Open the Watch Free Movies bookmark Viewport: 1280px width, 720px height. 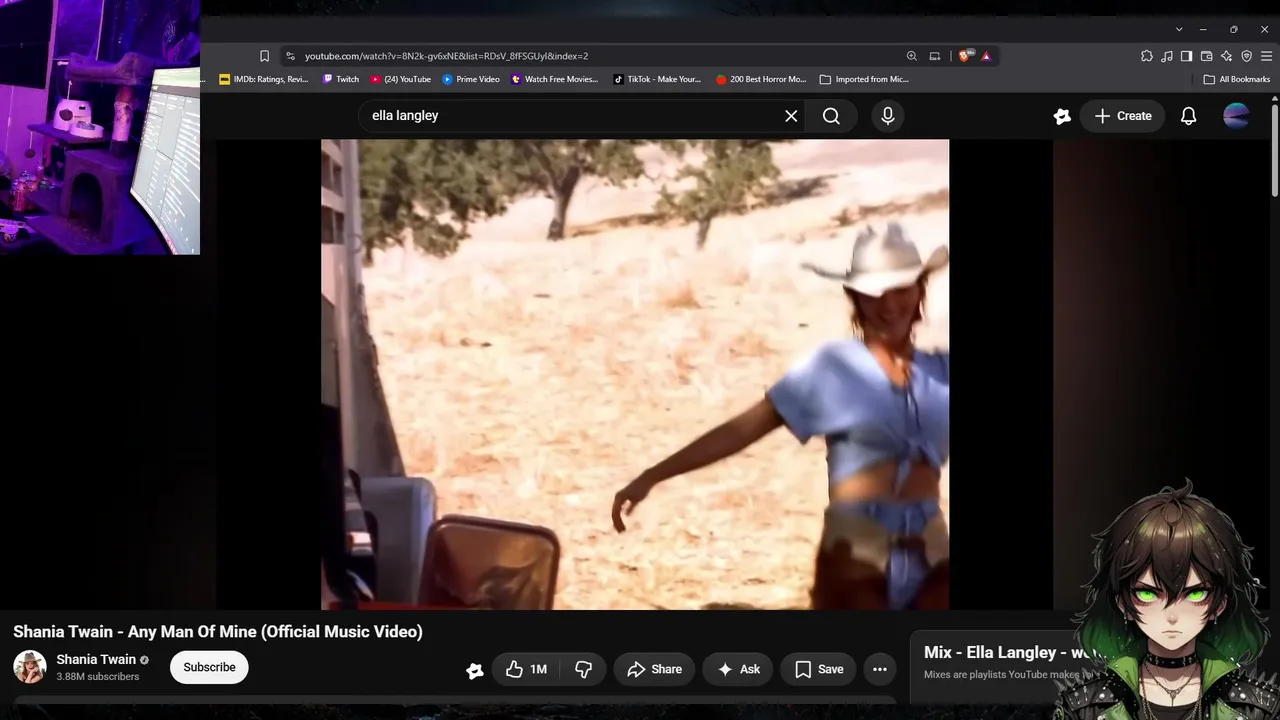tap(555, 79)
